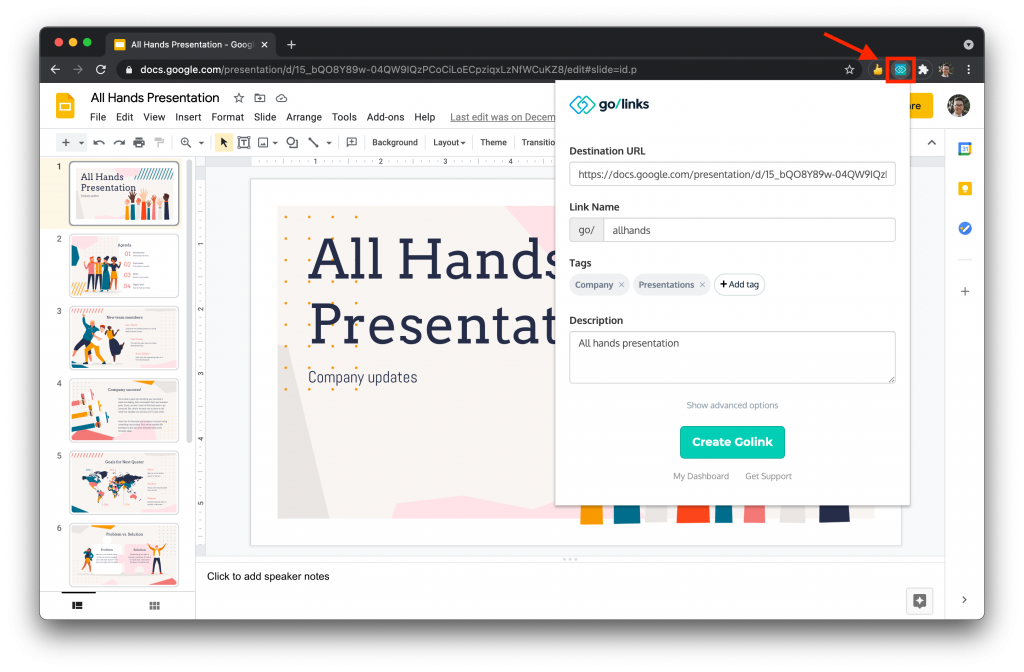Click the GoLinks extension icon in Chrome toolbar
The image size is (1024, 672).
900,70
